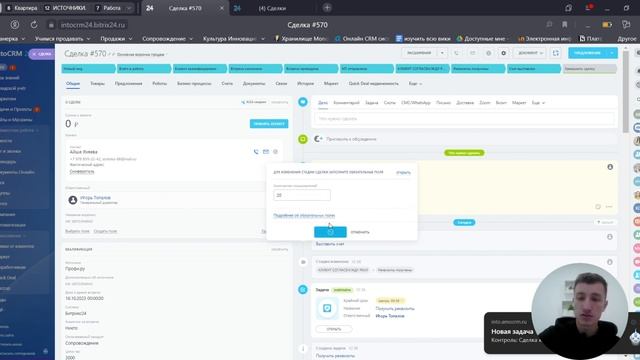Click Игорь Топалов's responsible avatar icon
The height and width of the screenshot is (360, 640).
73,200
